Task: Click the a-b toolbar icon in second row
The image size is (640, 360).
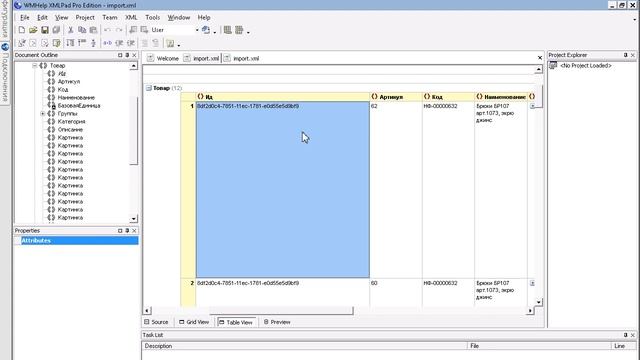Action: click(x=107, y=43)
